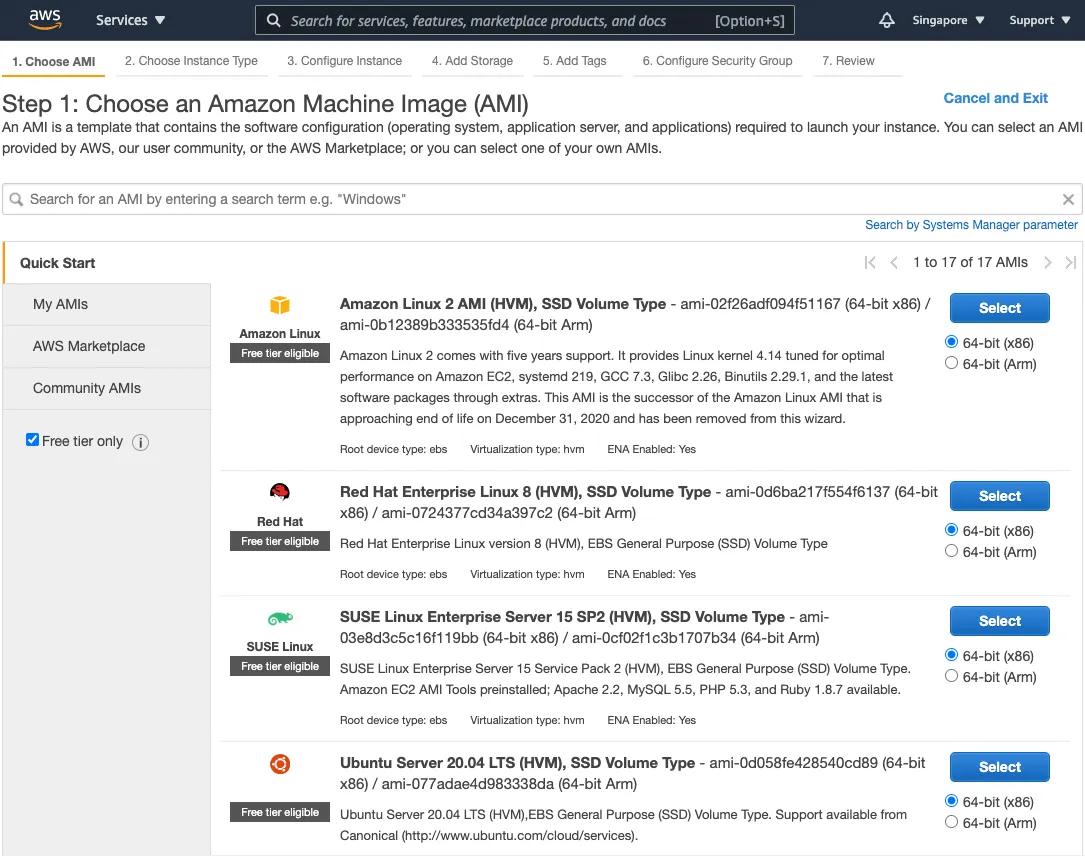Click '1 to 17 of 17 AMIs' text

tap(970, 262)
